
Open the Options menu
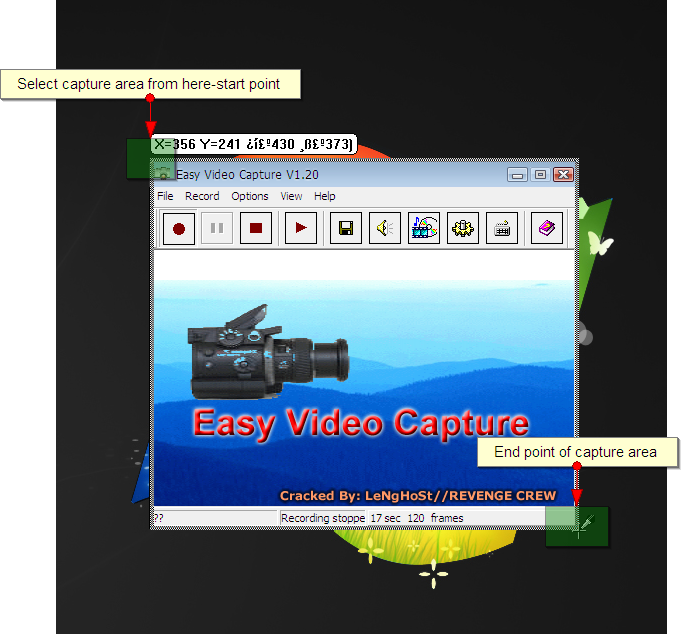pos(250,196)
